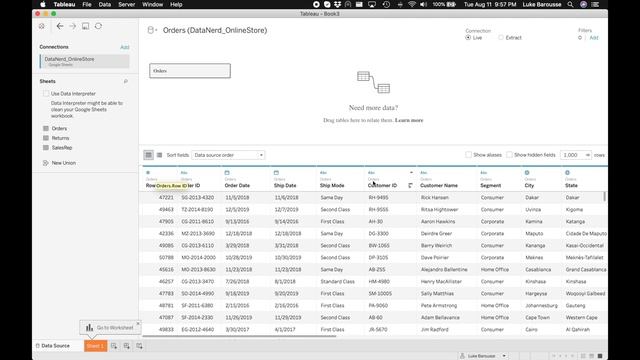Click the bar chart icon in Go to Worksheet
640x360 pixels.
tap(89, 327)
